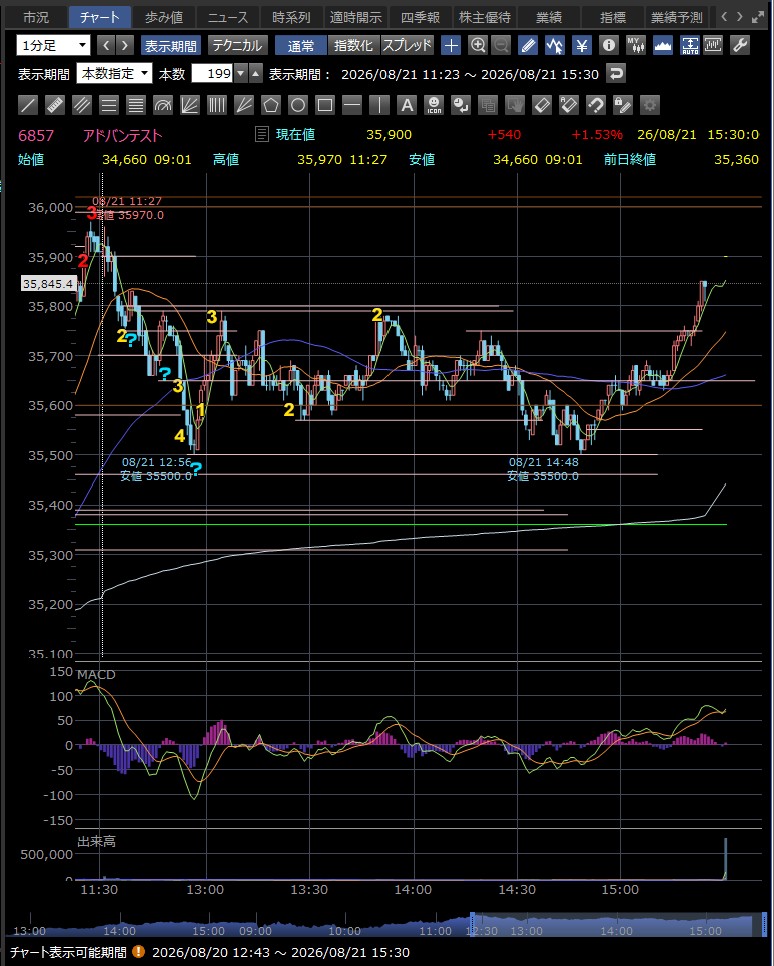Open the wrench settings icon
This screenshot has width=774, height=966.
click(739, 46)
